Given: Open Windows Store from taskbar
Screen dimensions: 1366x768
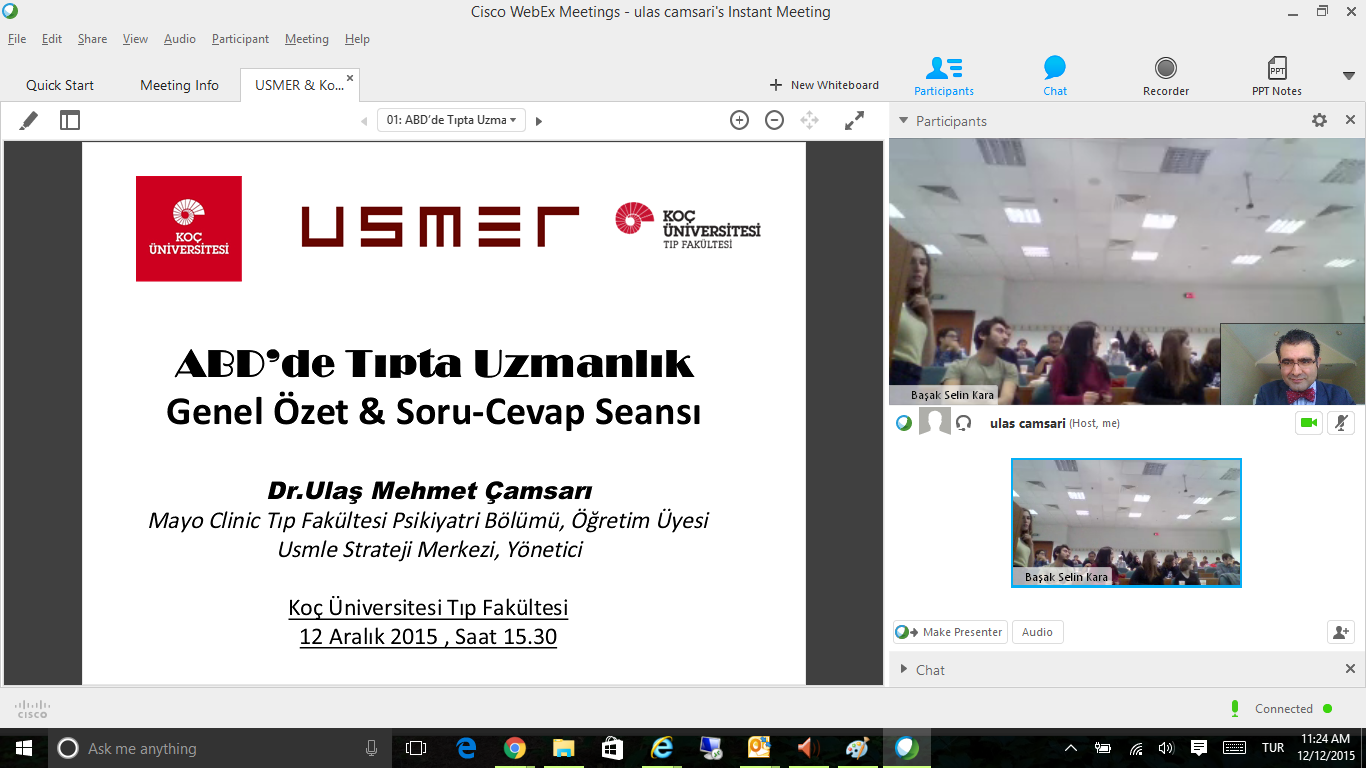Looking at the screenshot, I should point(612,748).
